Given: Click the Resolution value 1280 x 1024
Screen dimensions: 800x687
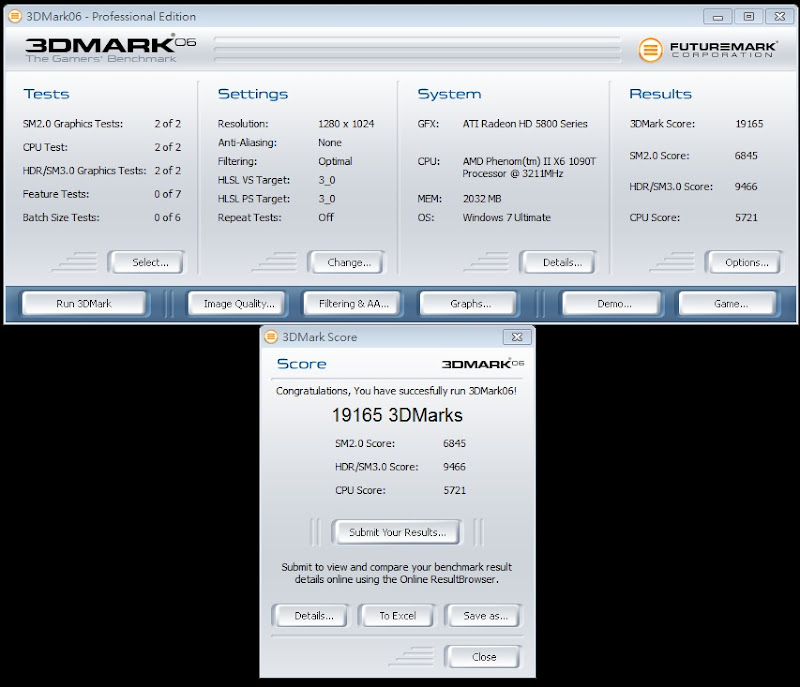Looking at the screenshot, I should 346,123.
